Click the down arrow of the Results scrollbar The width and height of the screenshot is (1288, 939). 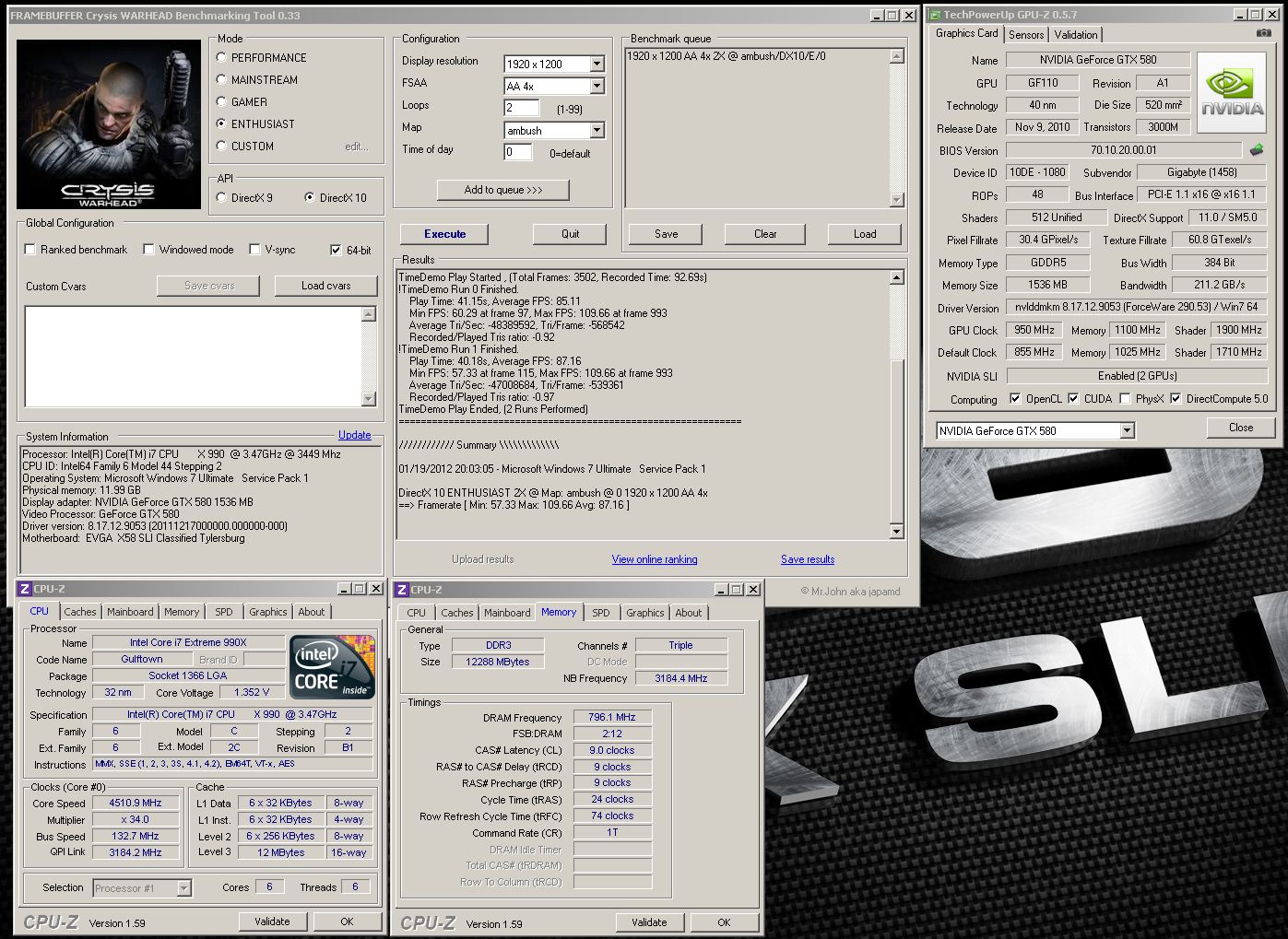(896, 532)
